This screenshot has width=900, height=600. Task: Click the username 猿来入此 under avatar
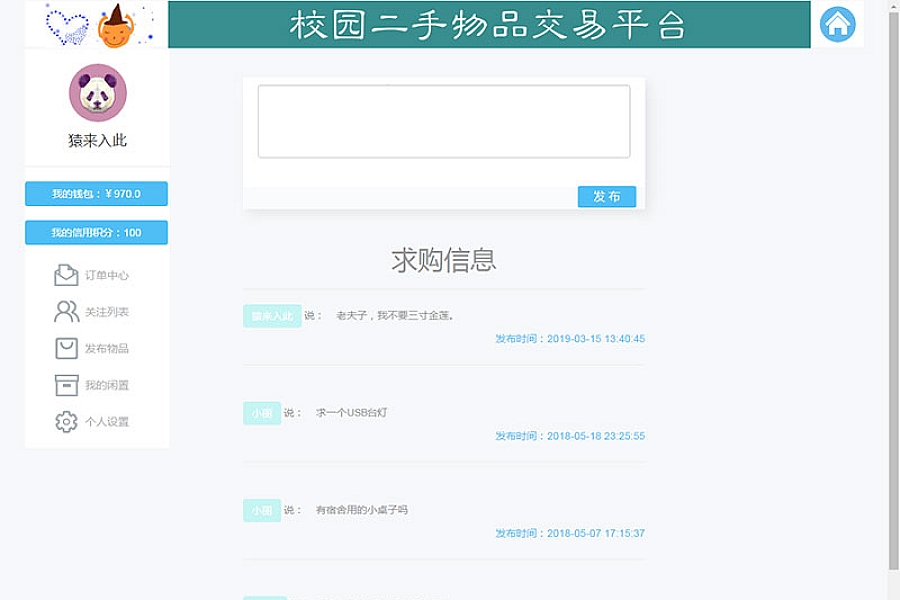(97, 141)
